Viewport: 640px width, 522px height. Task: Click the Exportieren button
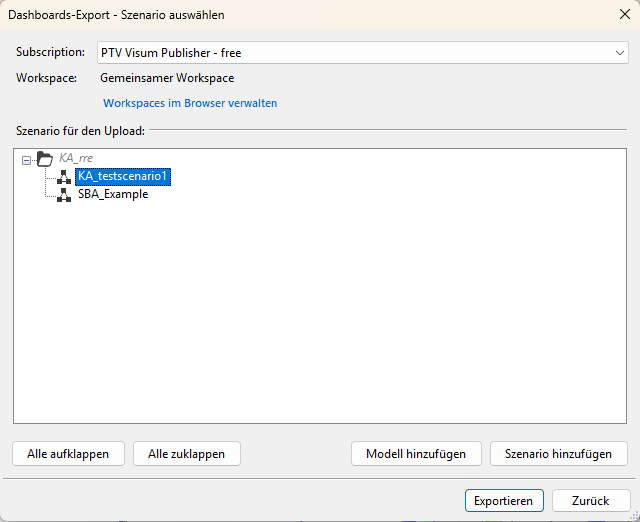tap(504, 500)
